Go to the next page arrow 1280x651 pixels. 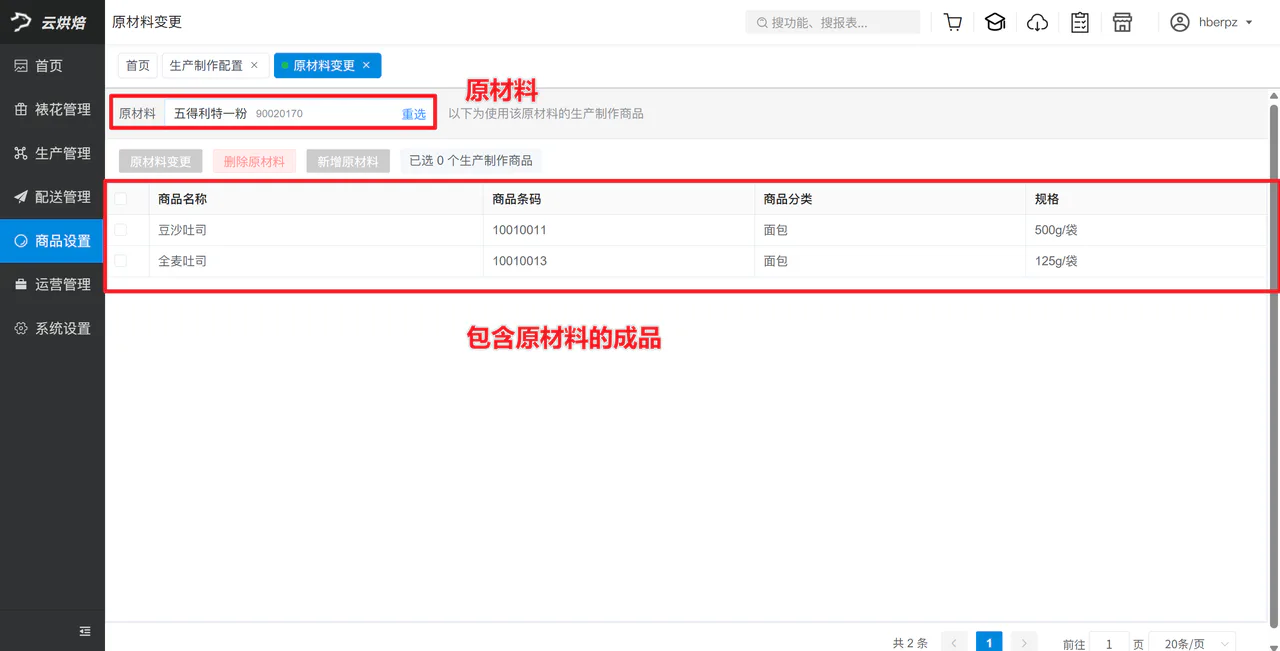click(x=1024, y=643)
